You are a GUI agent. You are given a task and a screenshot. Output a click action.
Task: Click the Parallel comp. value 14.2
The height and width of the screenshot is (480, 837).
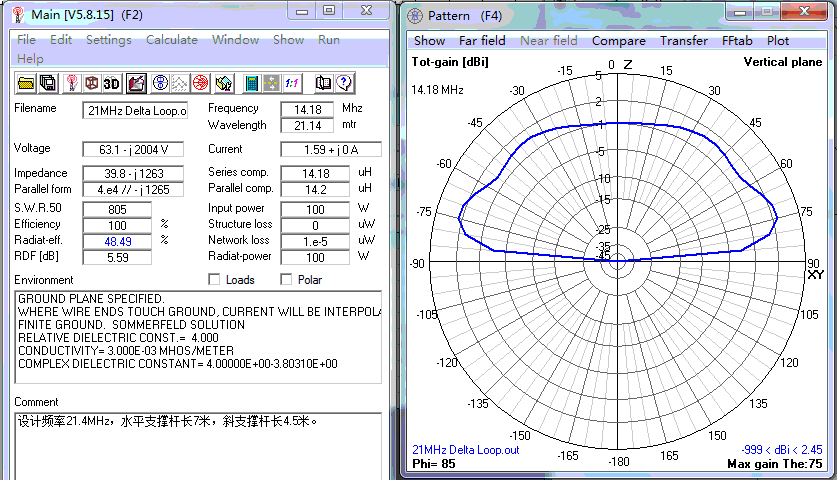(315, 189)
